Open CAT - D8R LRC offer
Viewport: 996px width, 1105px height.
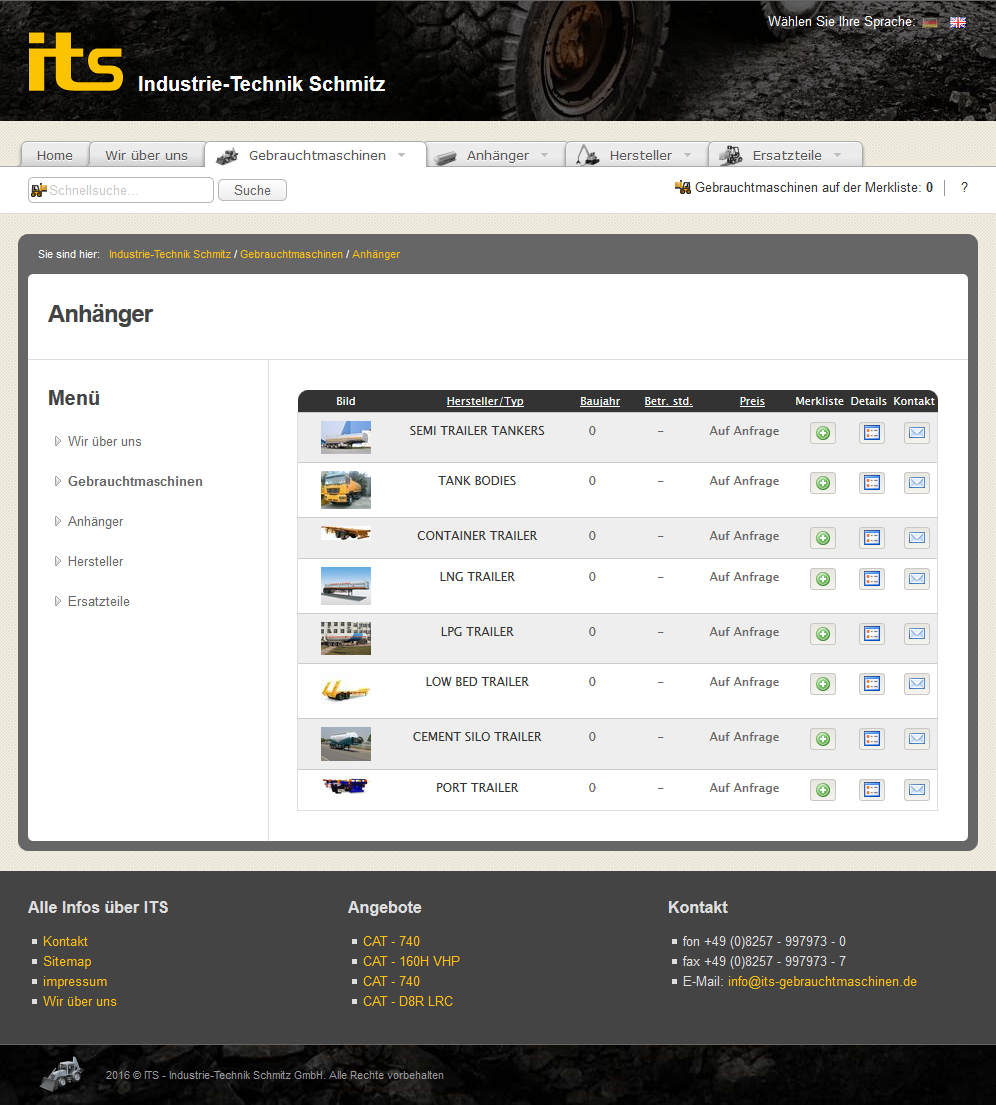[407, 1001]
